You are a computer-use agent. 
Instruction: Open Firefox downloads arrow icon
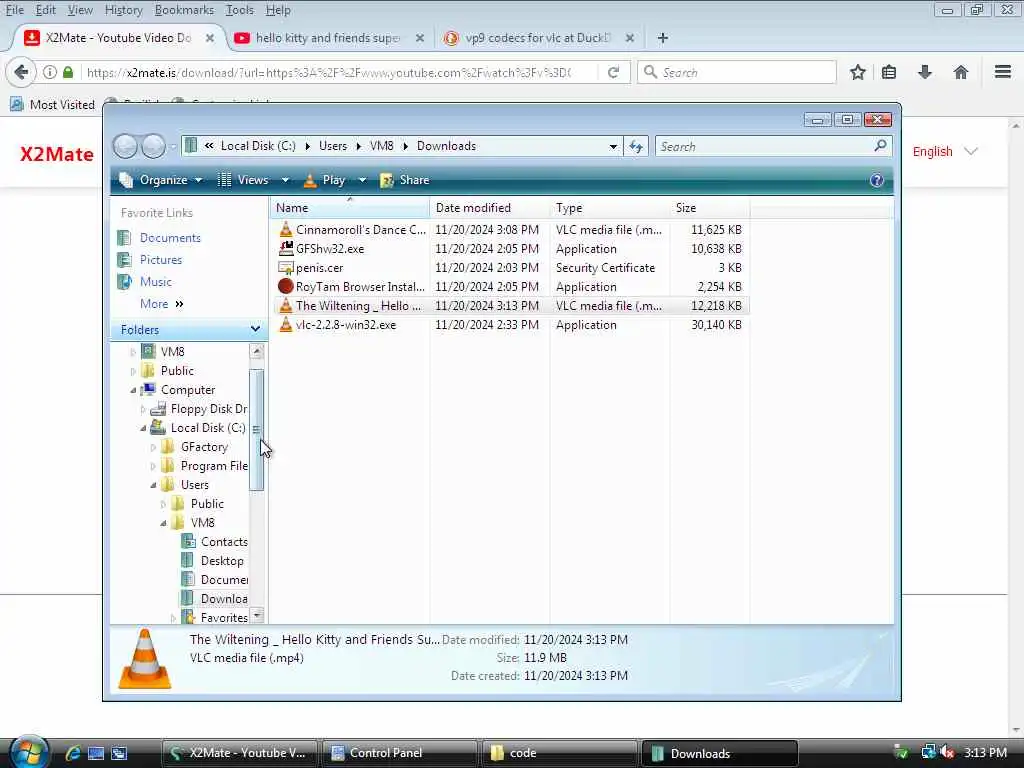click(924, 72)
